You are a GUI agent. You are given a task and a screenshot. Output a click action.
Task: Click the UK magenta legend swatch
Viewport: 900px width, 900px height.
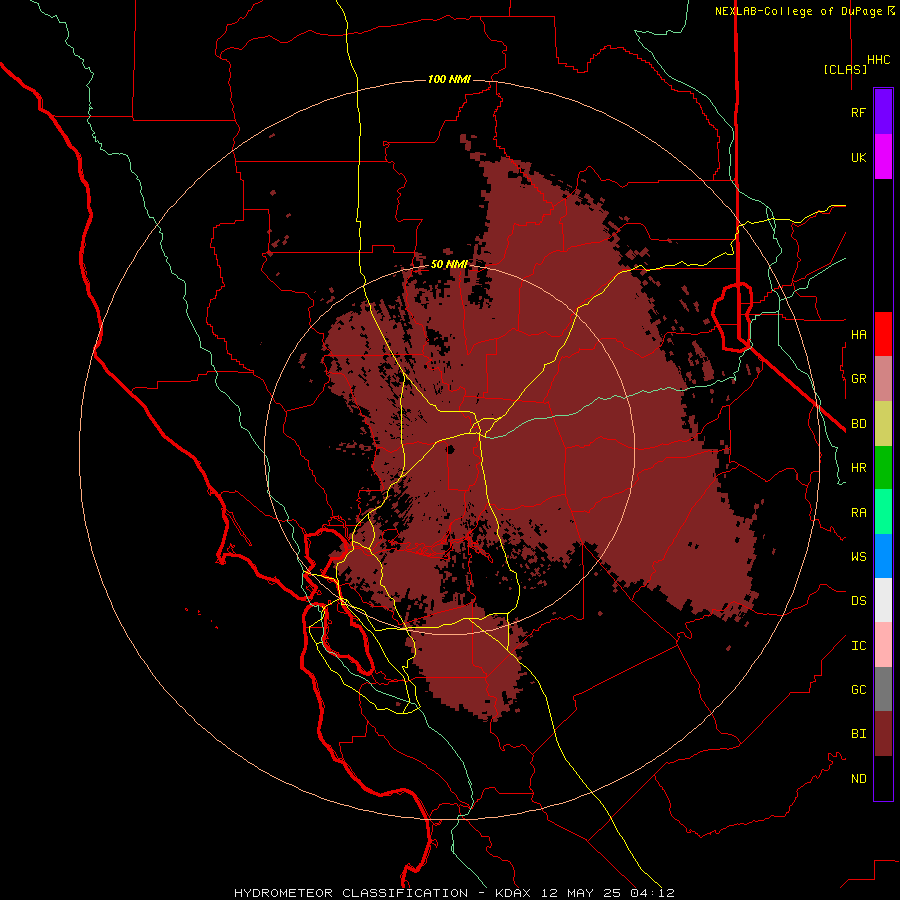(x=883, y=157)
